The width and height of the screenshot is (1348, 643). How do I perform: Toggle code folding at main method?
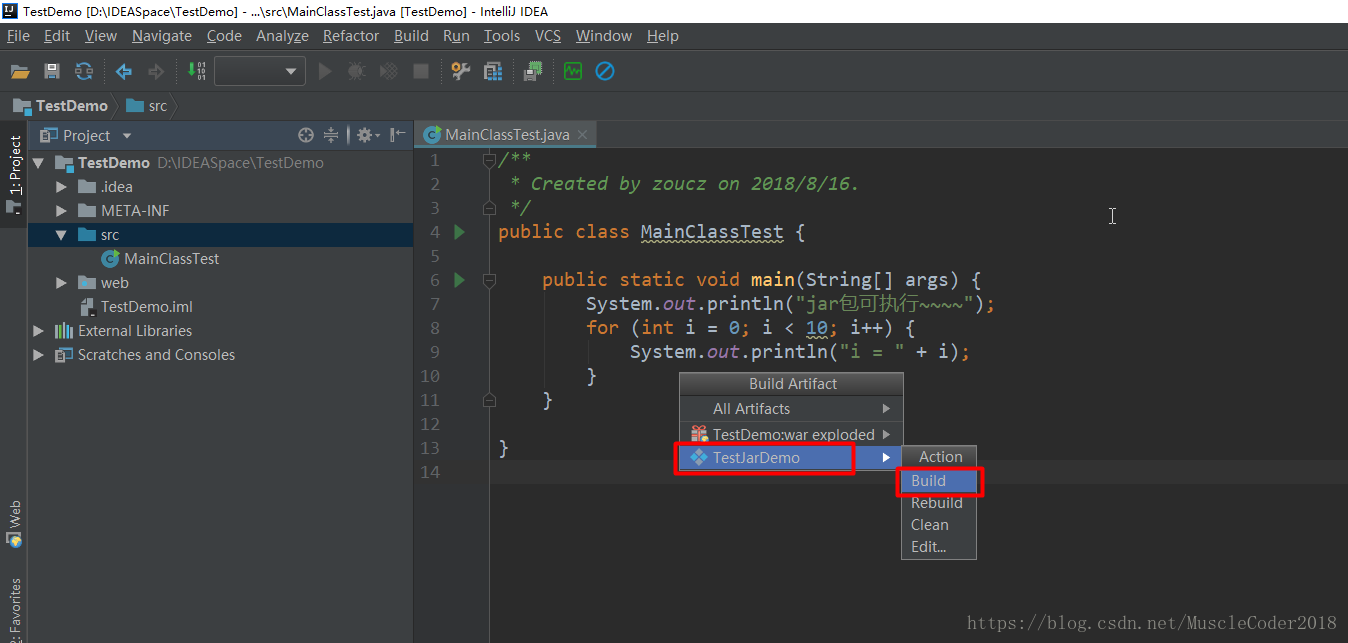click(x=489, y=280)
